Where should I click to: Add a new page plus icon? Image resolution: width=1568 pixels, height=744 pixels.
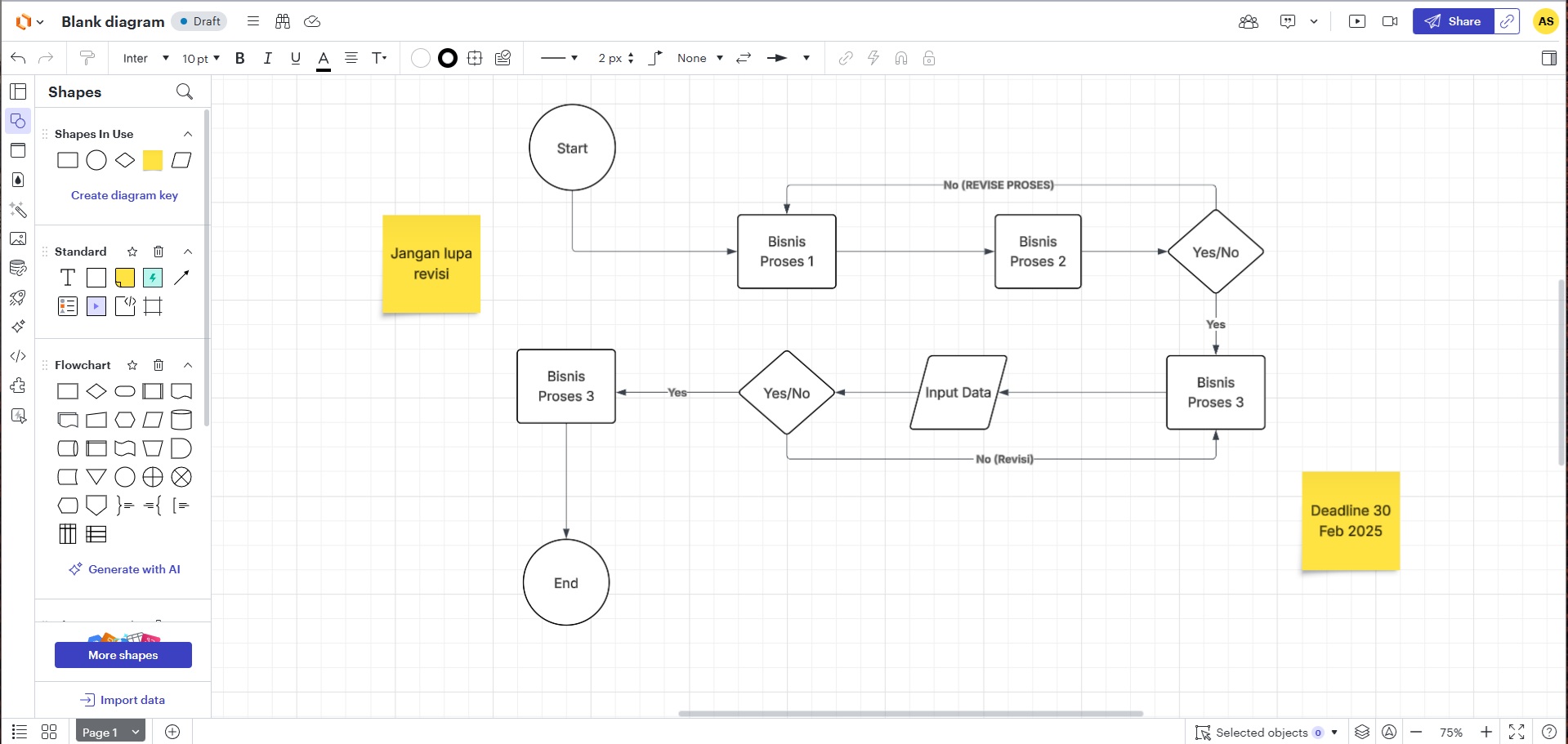coord(172,732)
